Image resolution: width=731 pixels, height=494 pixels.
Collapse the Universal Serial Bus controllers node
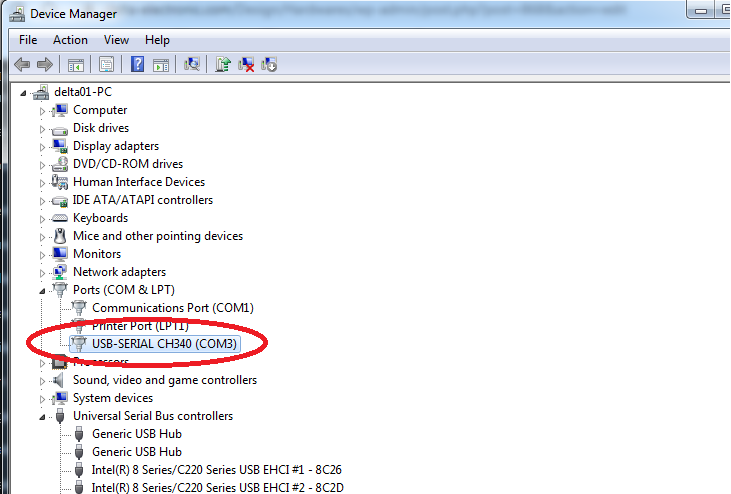[43, 416]
